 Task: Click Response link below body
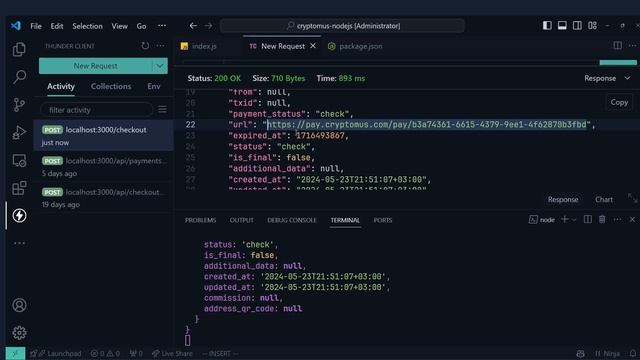563,200
